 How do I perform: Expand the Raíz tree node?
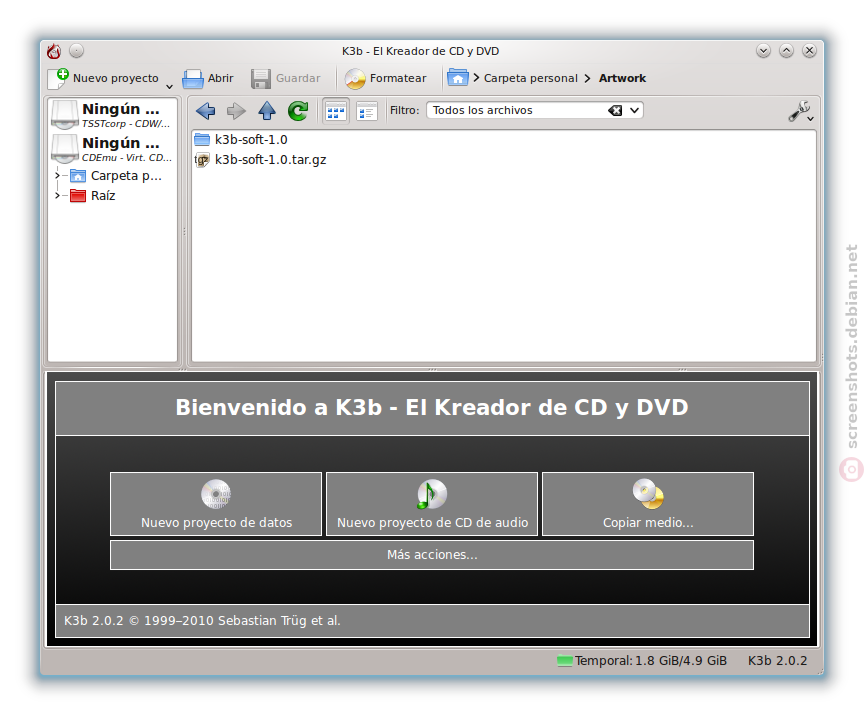57,196
